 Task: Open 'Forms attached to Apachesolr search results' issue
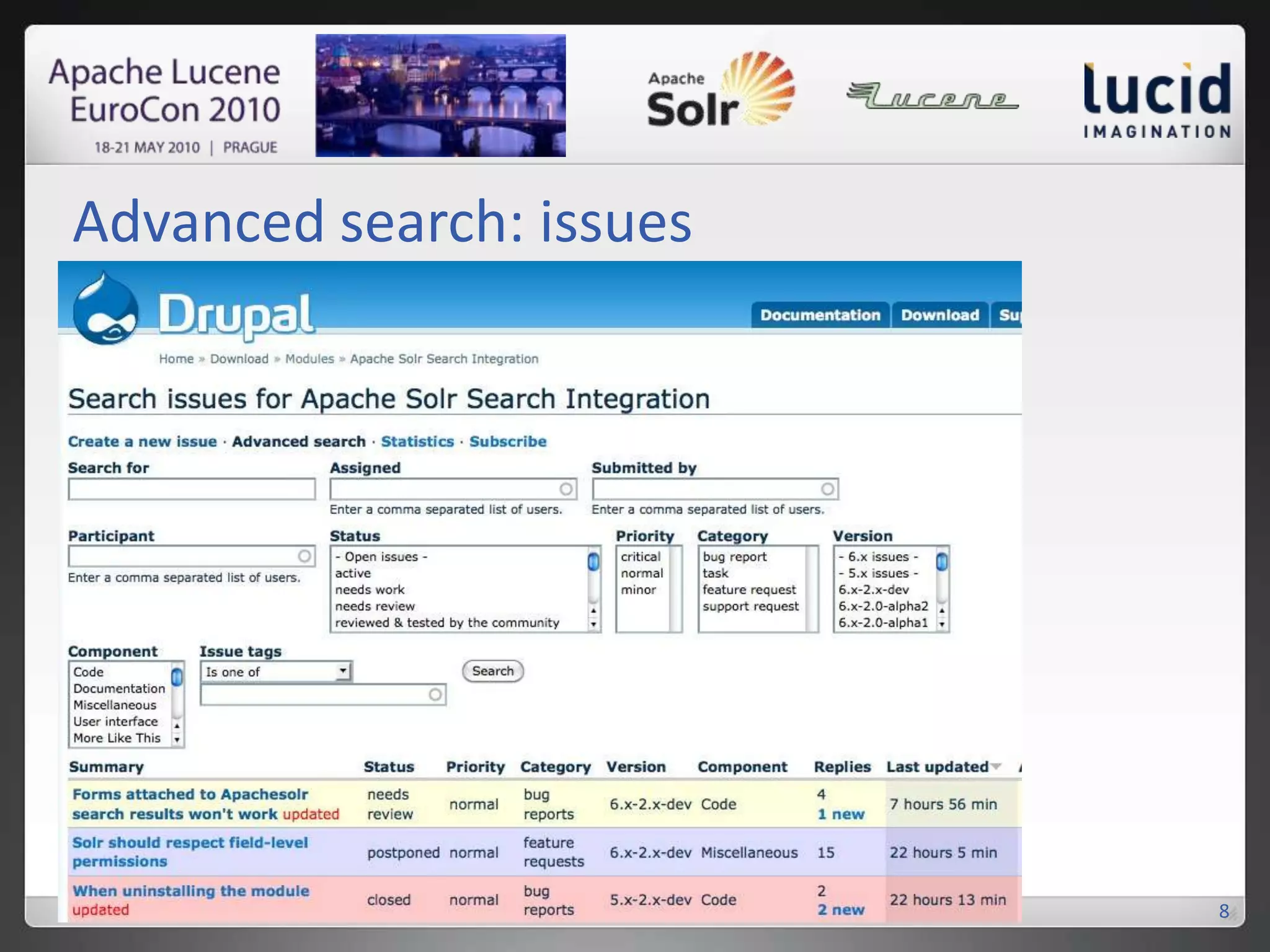point(190,804)
